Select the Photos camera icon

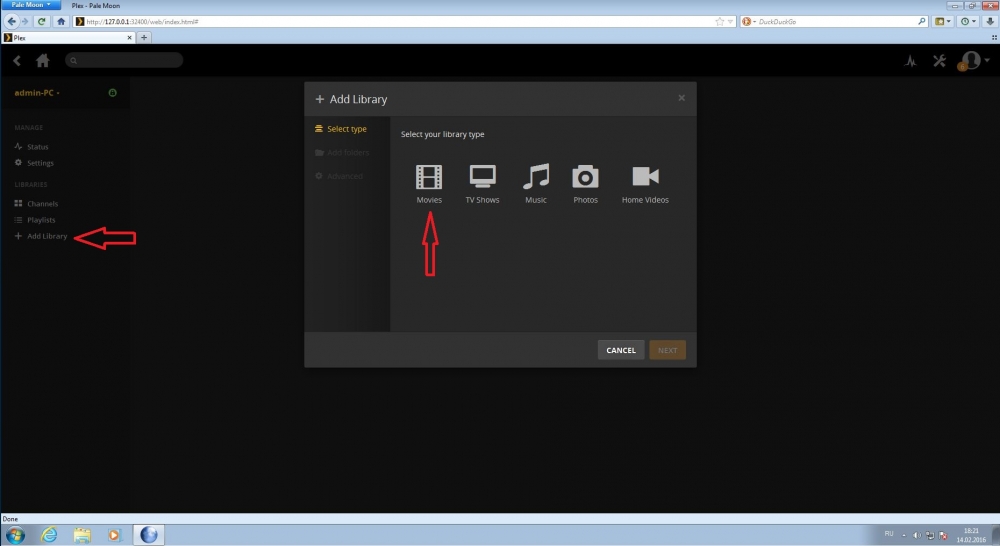585,178
